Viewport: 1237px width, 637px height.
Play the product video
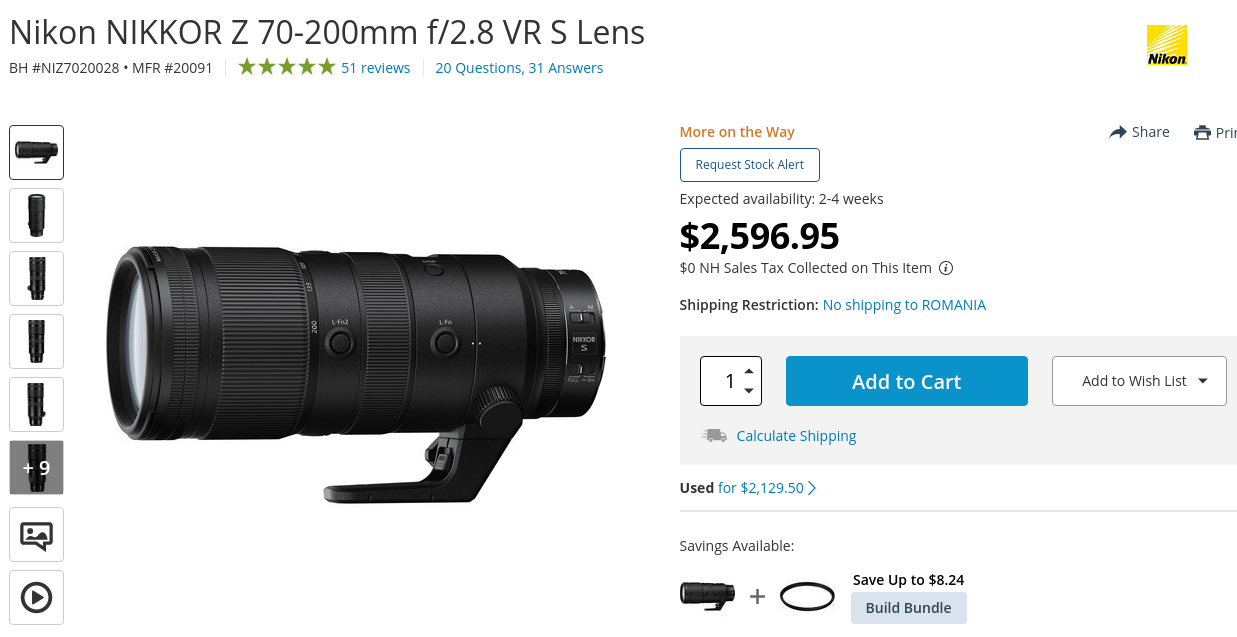click(x=36, y=598)
